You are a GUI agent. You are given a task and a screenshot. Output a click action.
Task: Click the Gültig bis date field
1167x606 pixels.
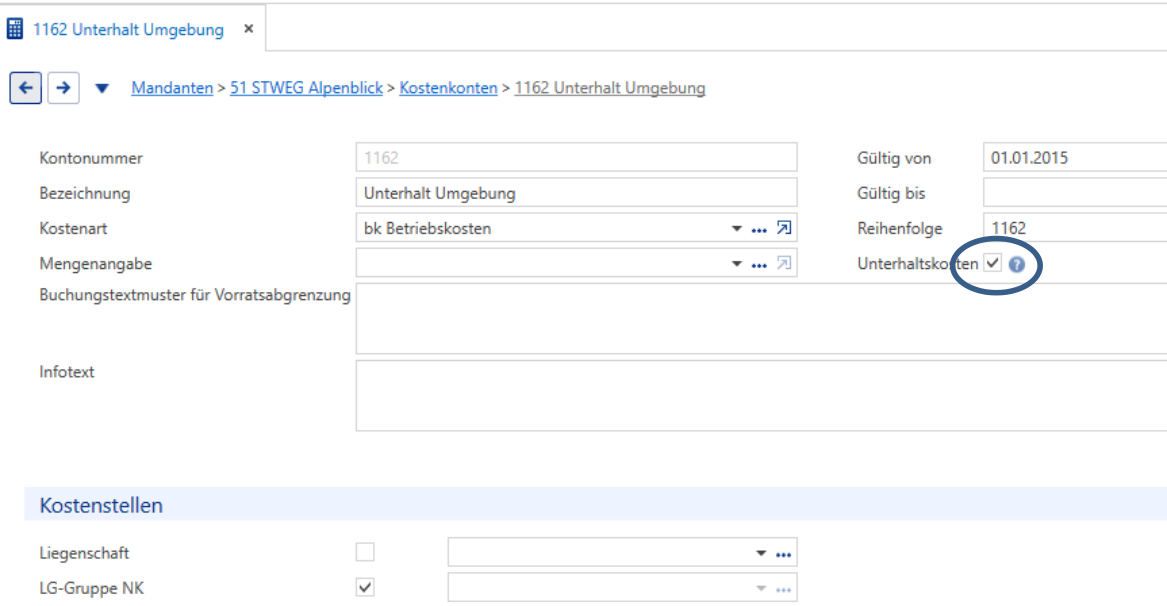[1075, 193]
